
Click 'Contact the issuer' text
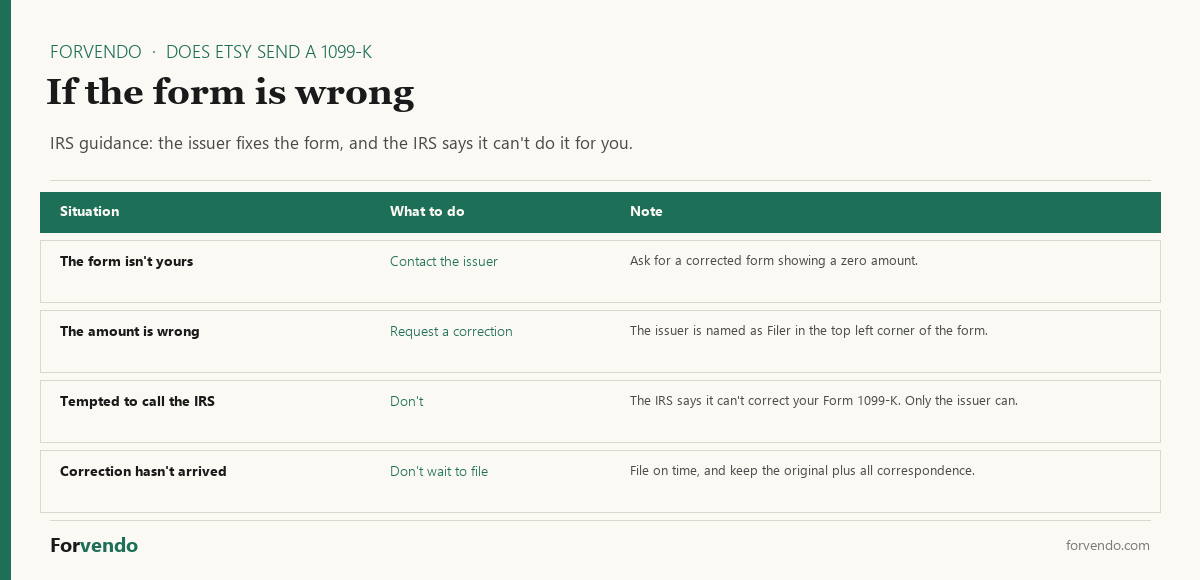pyautogui.click(x=444, y=261)
